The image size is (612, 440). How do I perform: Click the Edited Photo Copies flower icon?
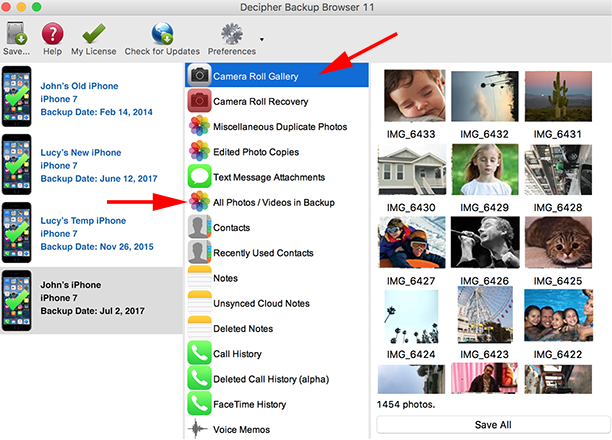click(199, 151)
